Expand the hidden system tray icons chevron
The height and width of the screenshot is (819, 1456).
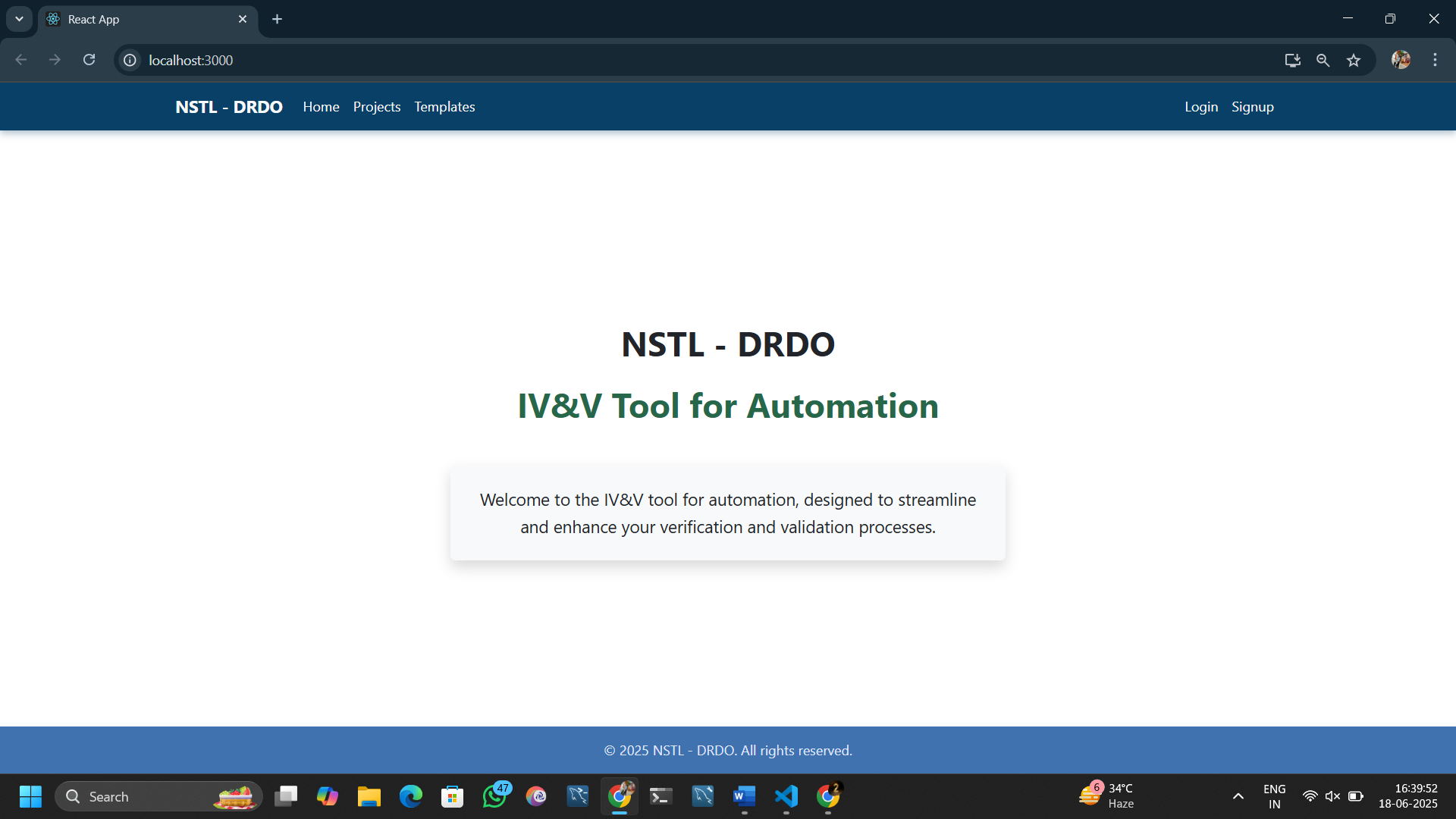[1238, 796]
